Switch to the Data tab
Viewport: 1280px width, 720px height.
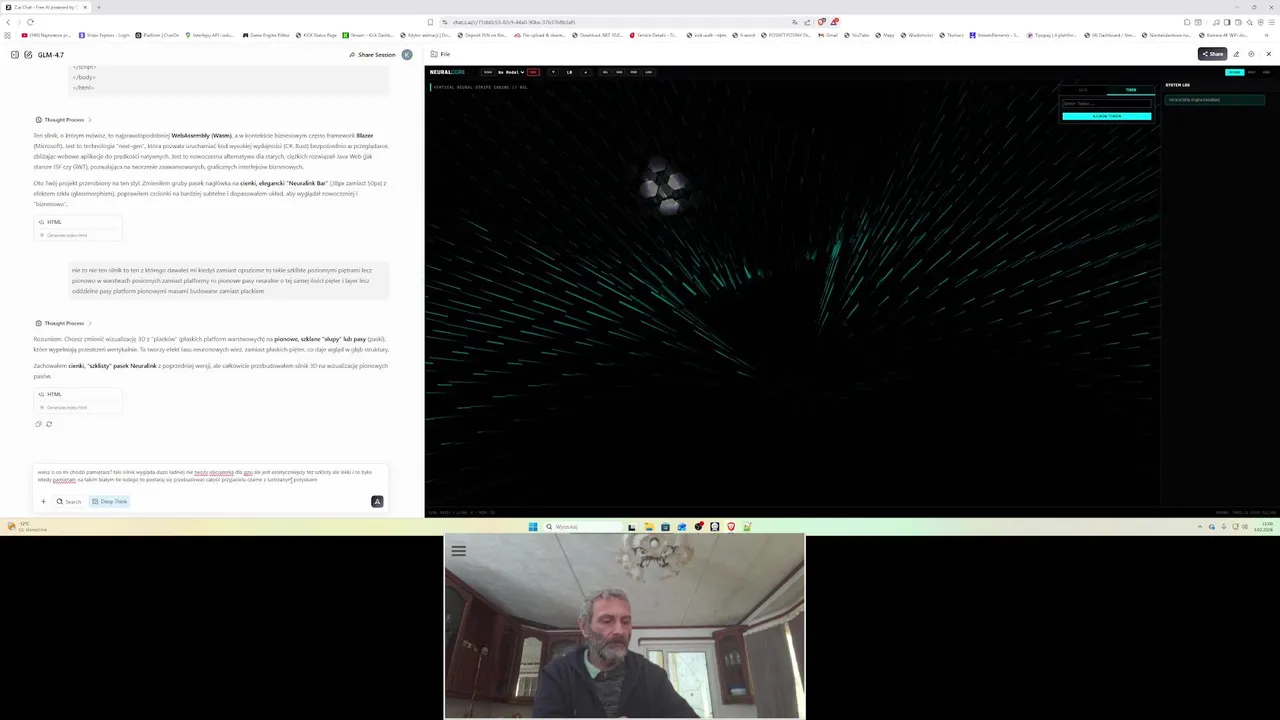tap(1083, 90)
